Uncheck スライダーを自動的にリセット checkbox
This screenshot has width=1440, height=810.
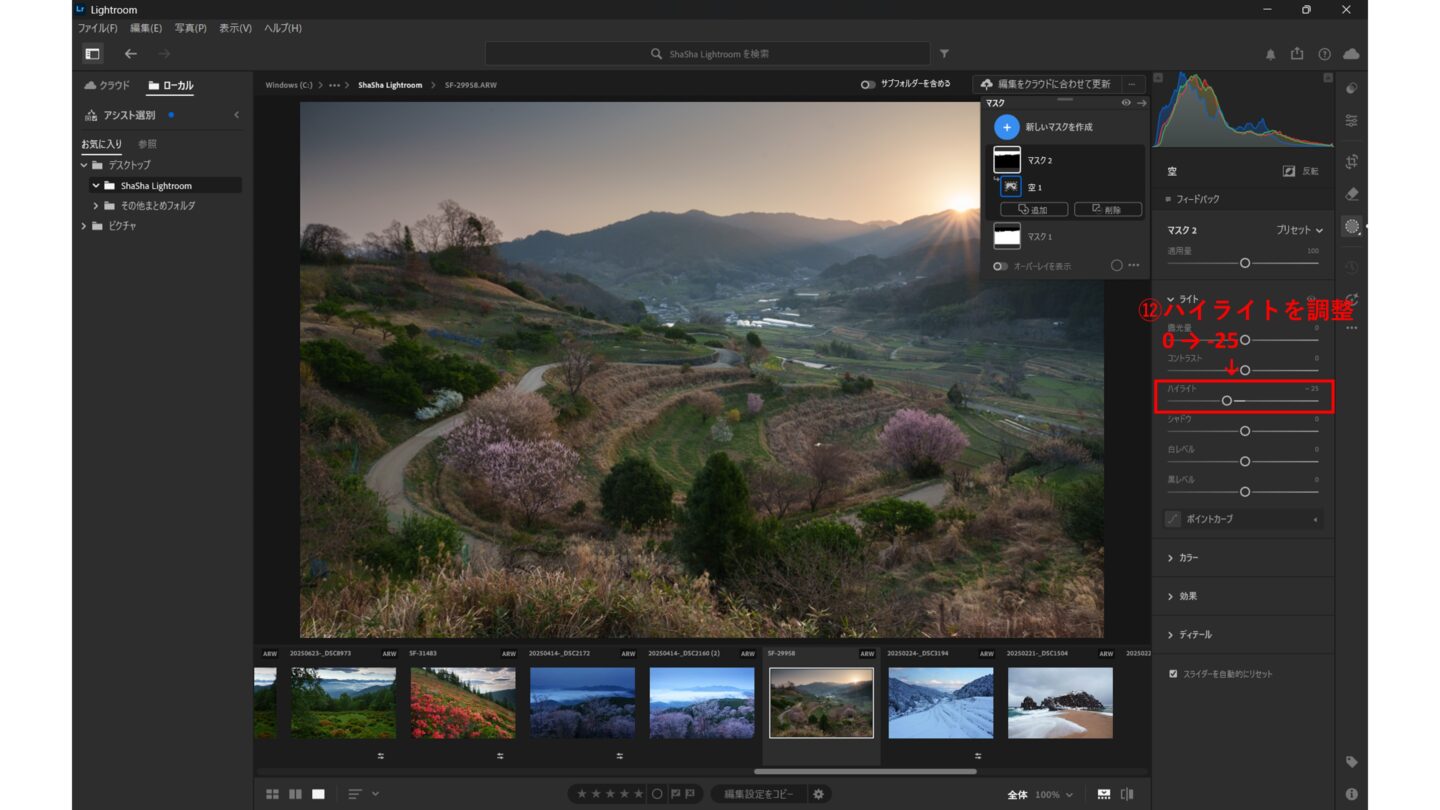tap(1173, 674)
